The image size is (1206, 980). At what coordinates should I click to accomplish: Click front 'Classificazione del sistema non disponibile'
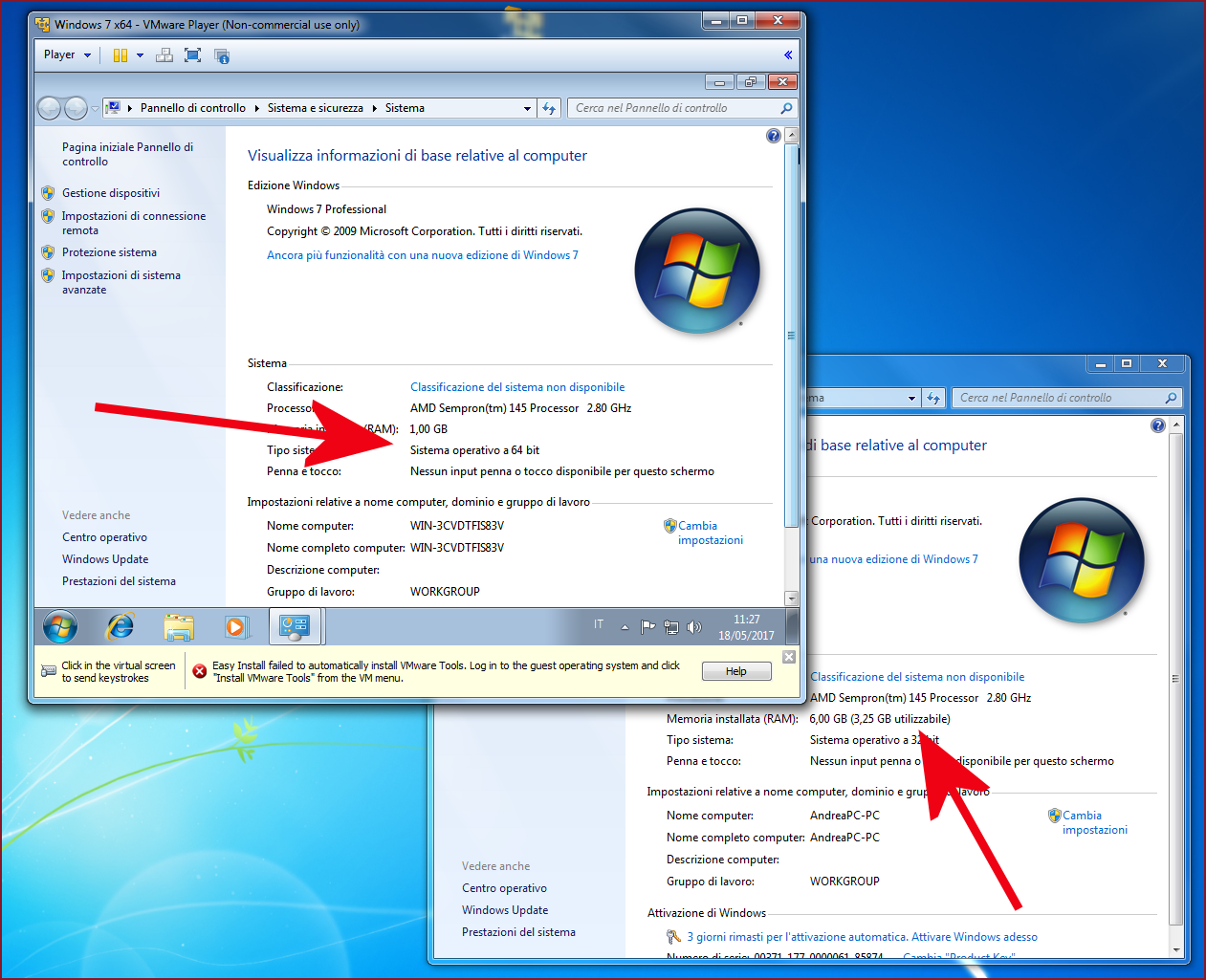[517, 387]
